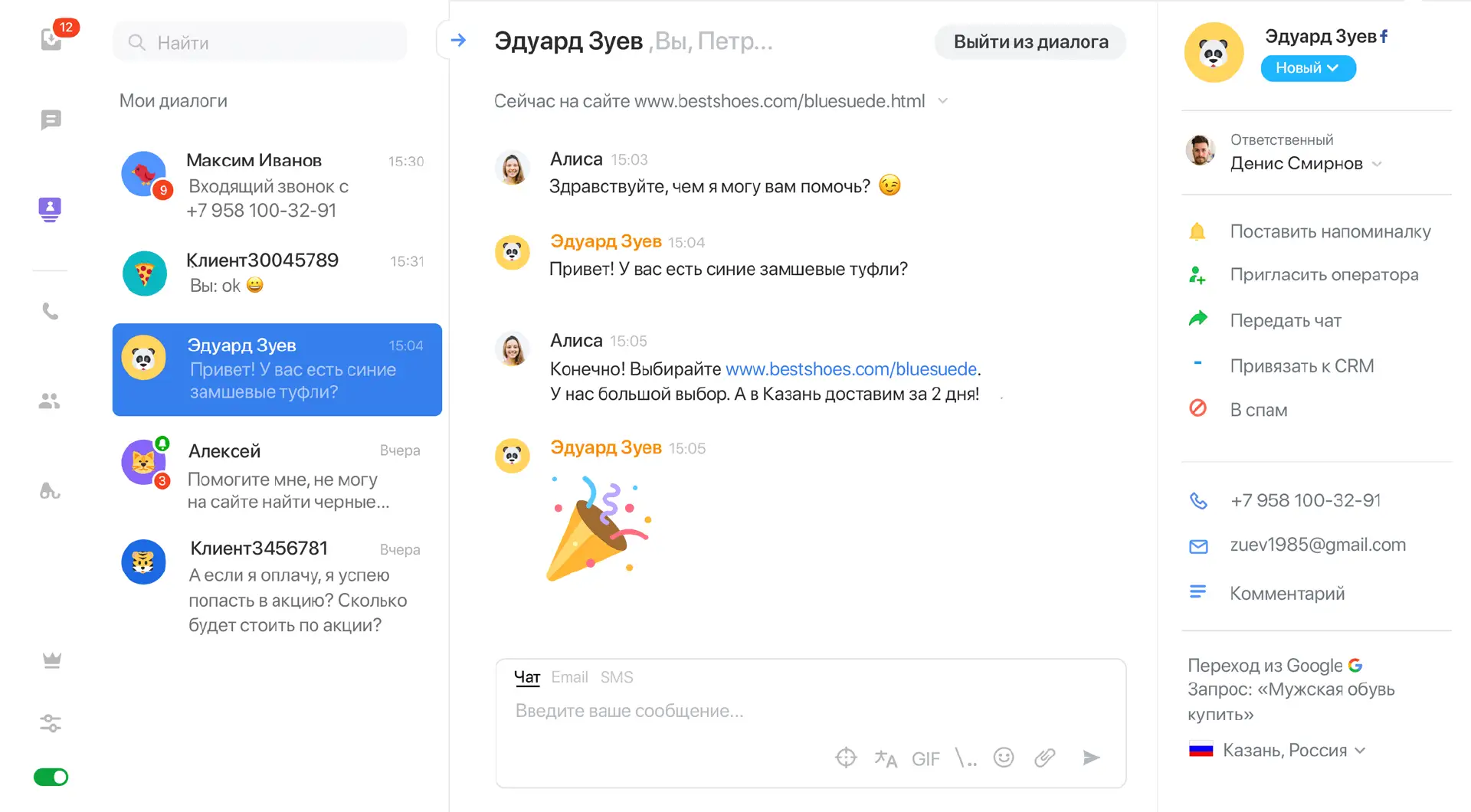Open the inbox icon with 12 badge
1471x812 pixels.
[x=51, y=38]
